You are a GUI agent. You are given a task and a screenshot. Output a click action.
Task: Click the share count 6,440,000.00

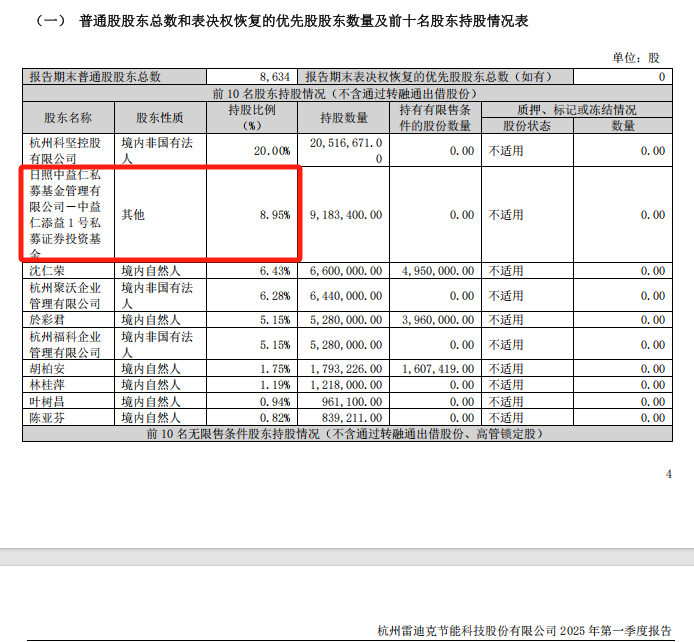(346, 296)
